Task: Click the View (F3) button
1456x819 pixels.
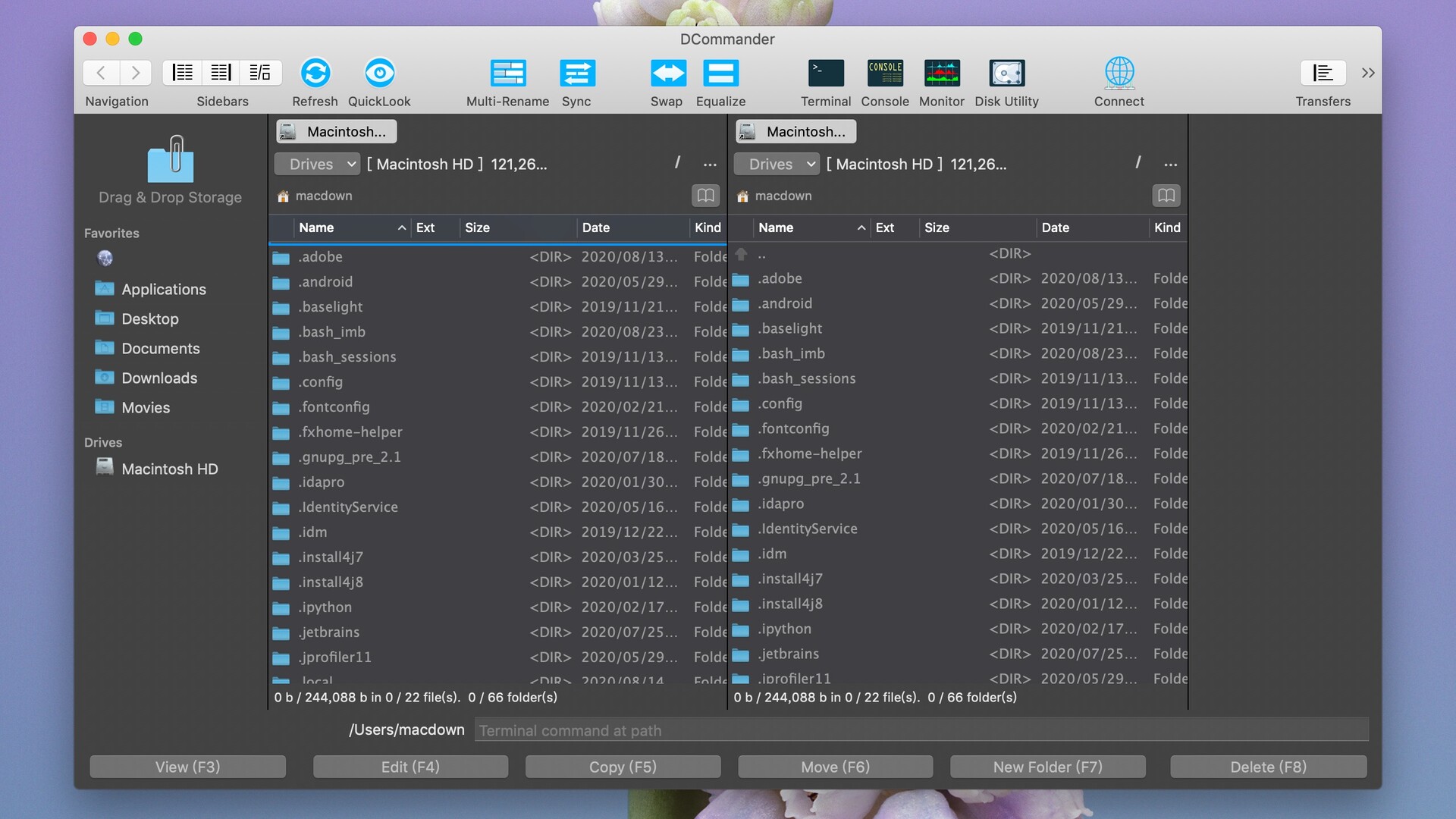Action: click(x=187, y=767)
